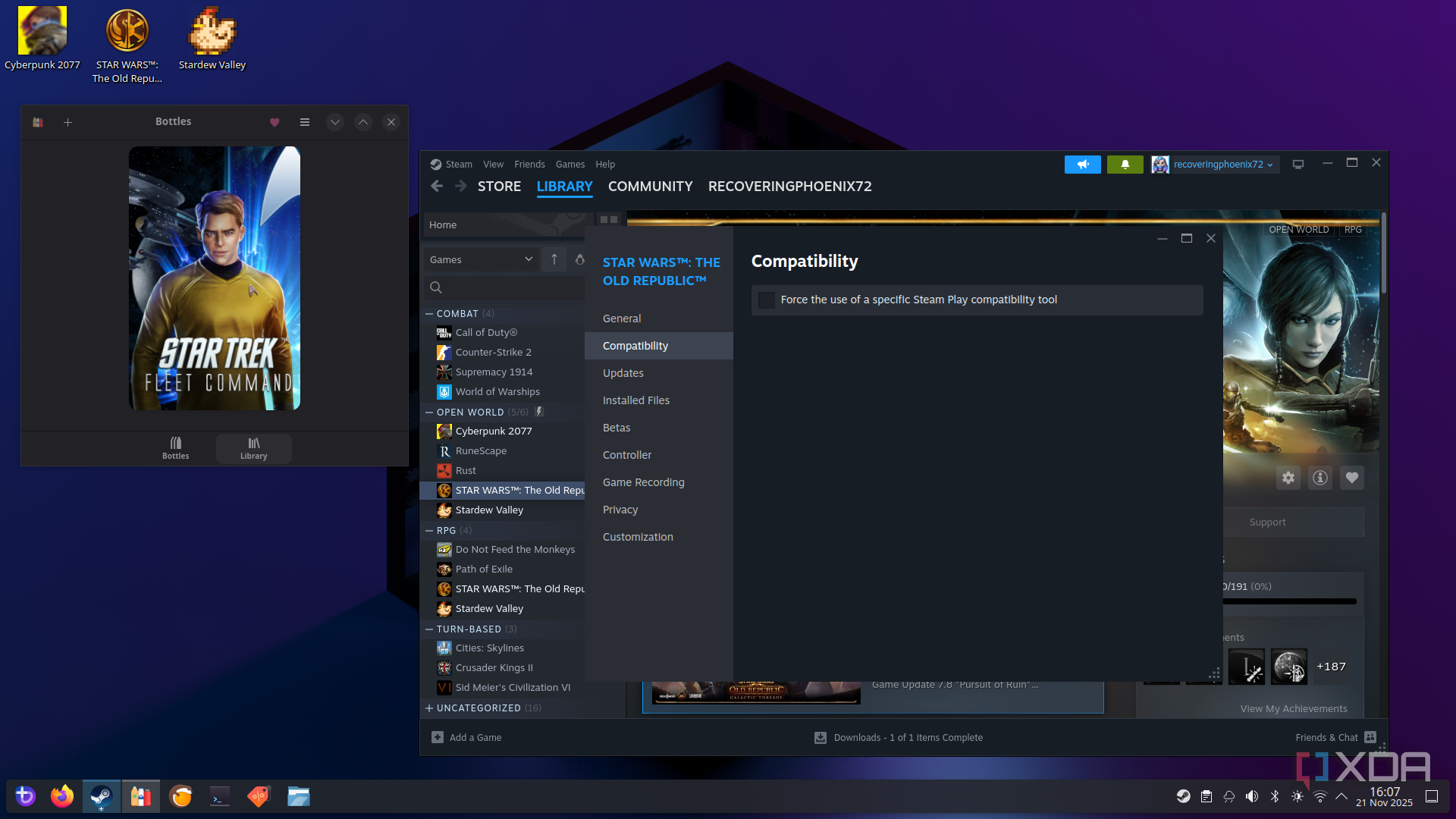1456x819 pixels.
Task: Open the file manager from the taskbar
Action: 299,796
